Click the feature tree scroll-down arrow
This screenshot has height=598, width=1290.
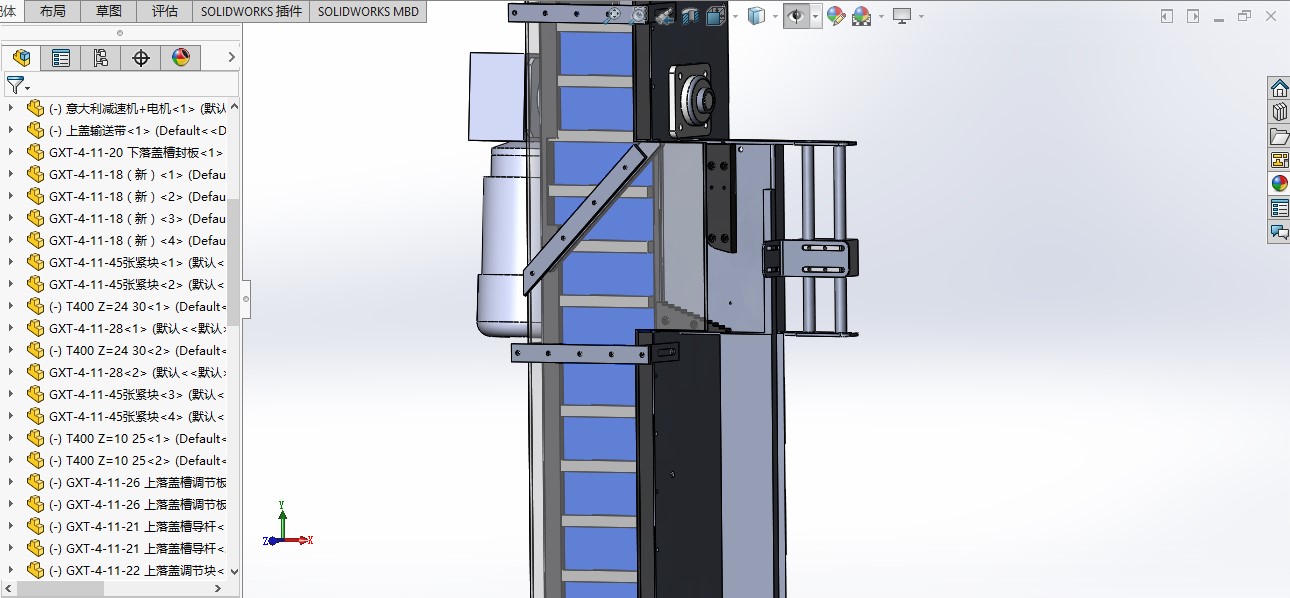point(234,572)
